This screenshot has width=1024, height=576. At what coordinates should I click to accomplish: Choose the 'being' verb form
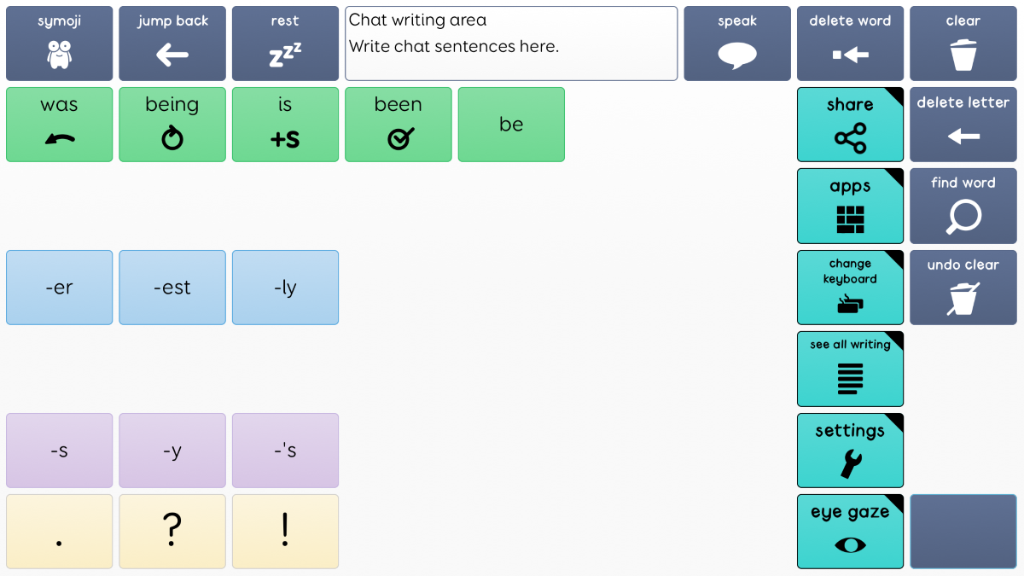tap(172, 125)
